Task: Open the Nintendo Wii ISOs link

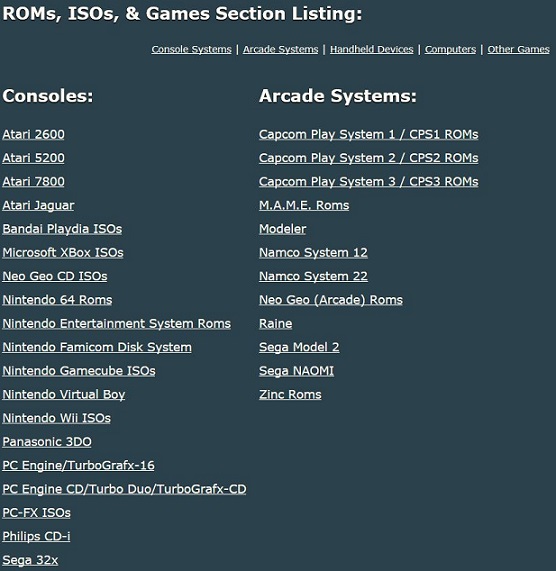Action: [x=56, y=418]
